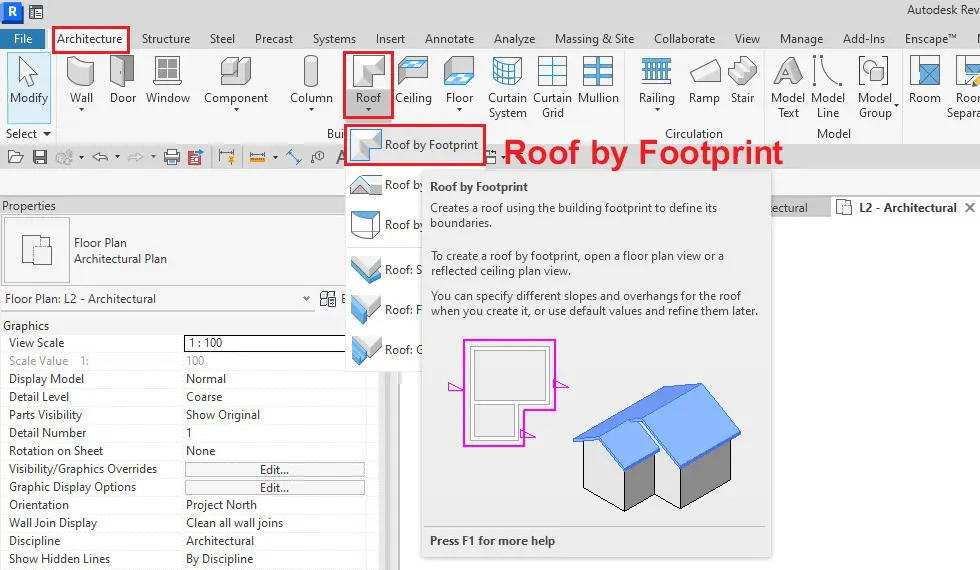Click the Wall Join Display value
The width and height of the screenshot is (980, 570).
point(234,523)
